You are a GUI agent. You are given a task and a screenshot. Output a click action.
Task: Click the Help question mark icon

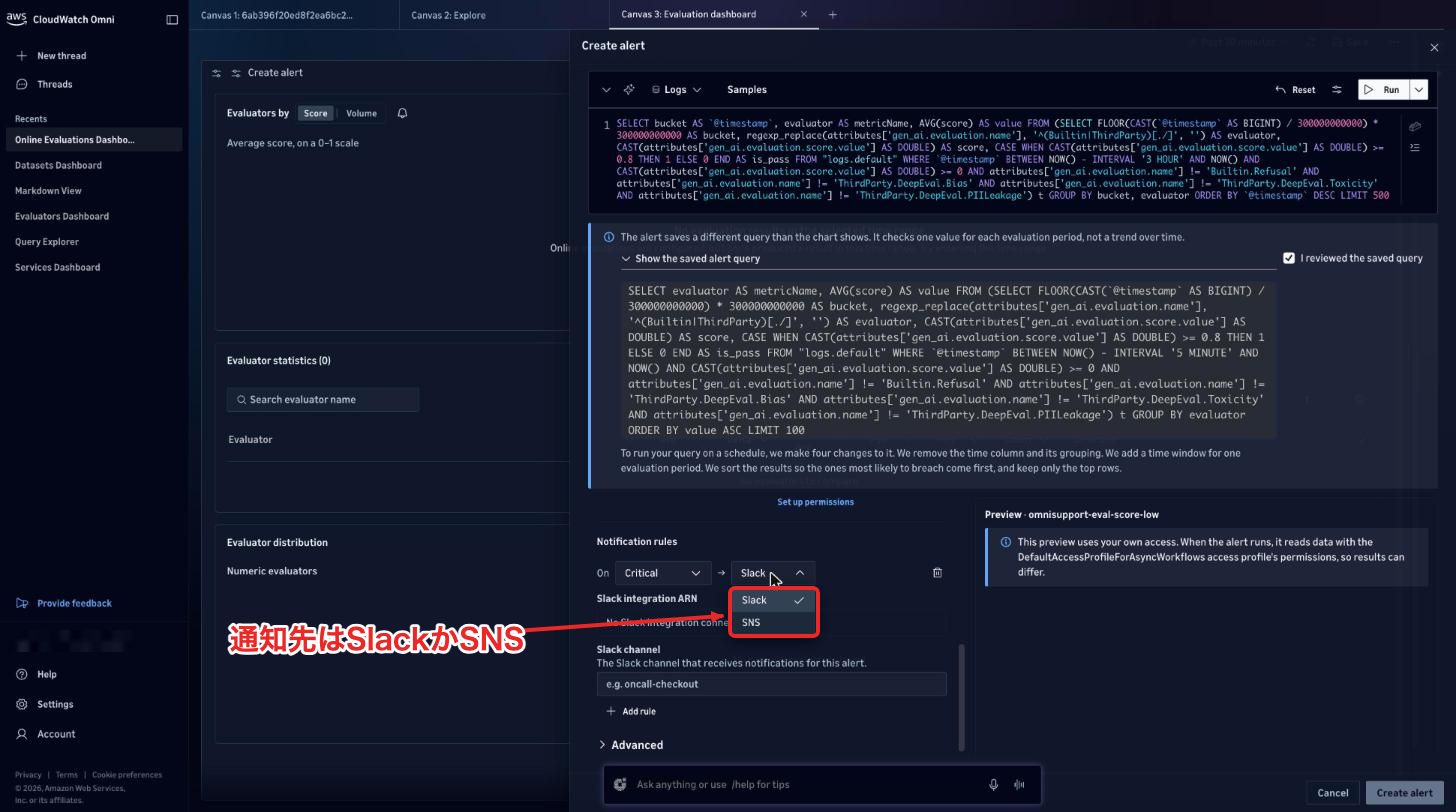click(x=22, y=674)
